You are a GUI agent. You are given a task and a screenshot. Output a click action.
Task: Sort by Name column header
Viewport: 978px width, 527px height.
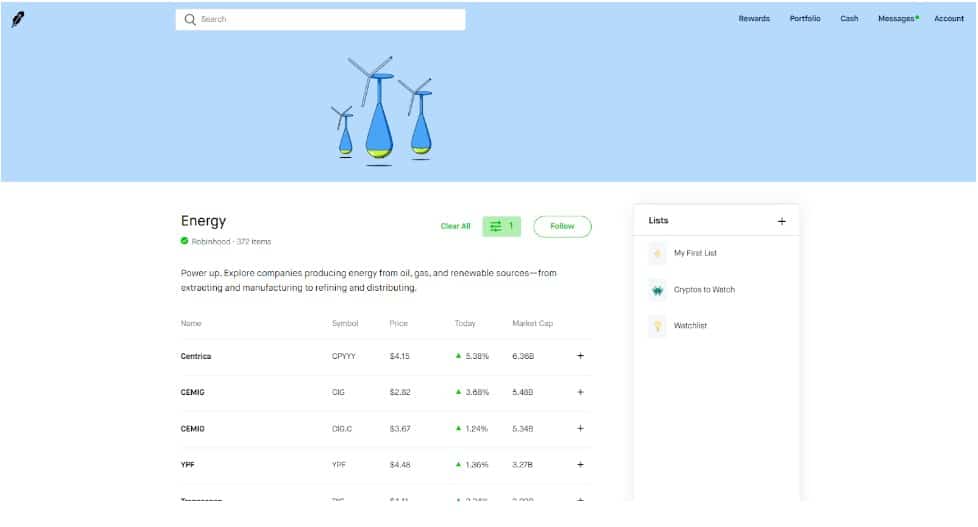coord(191,324)
